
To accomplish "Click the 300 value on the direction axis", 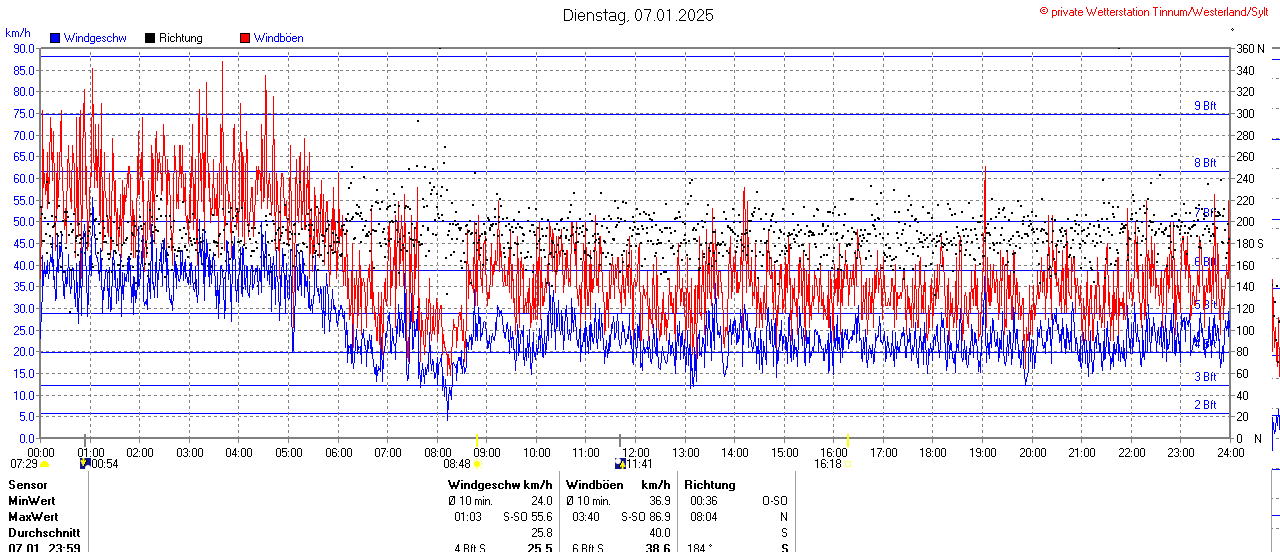I will [x=1245, y=113].
